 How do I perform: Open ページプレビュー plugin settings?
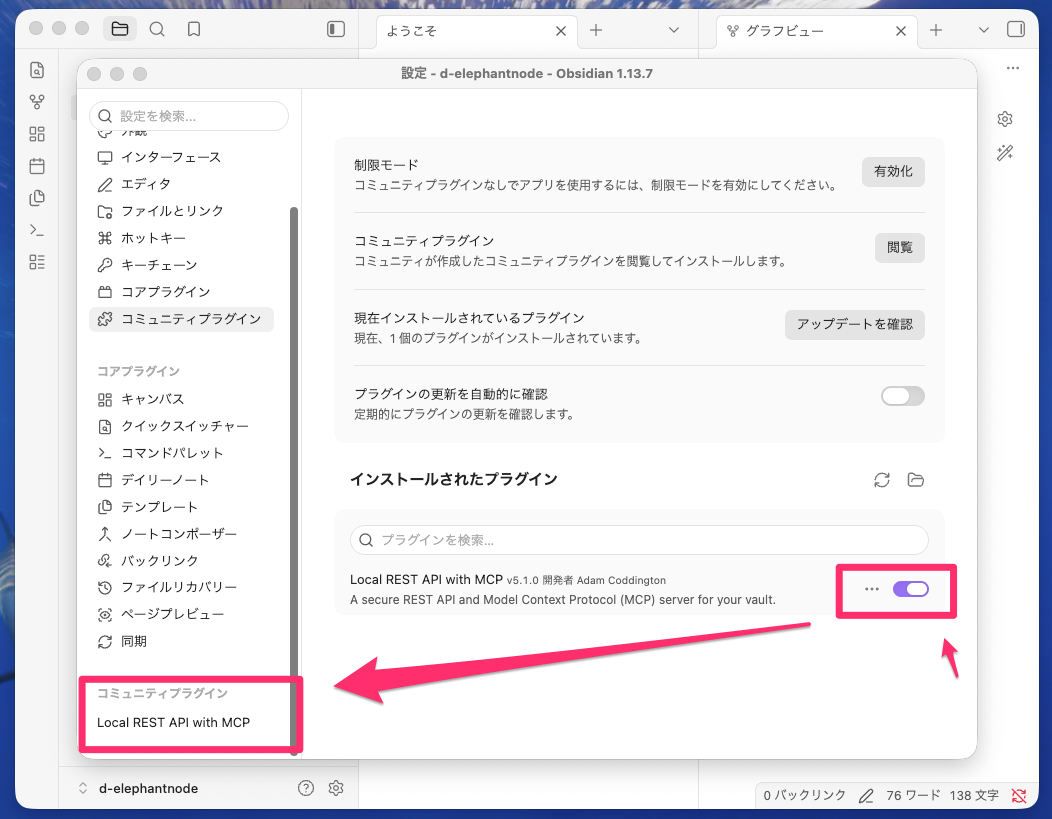(x=181, y=614)
